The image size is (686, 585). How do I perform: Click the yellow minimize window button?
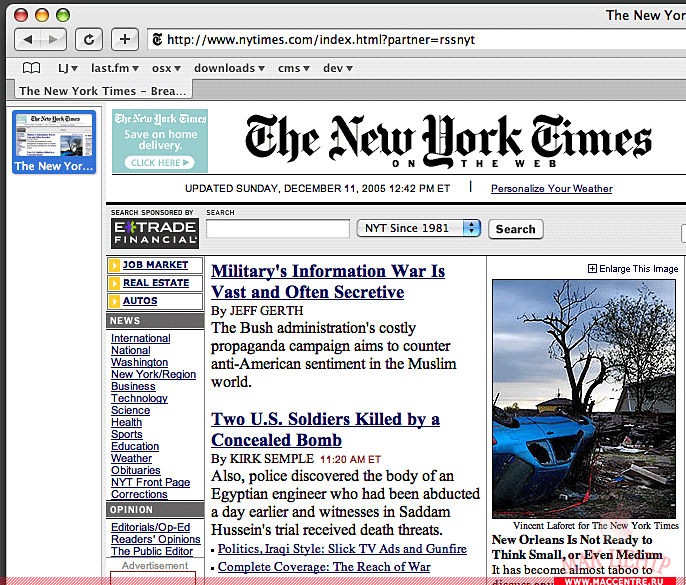[x=42, y=15]
